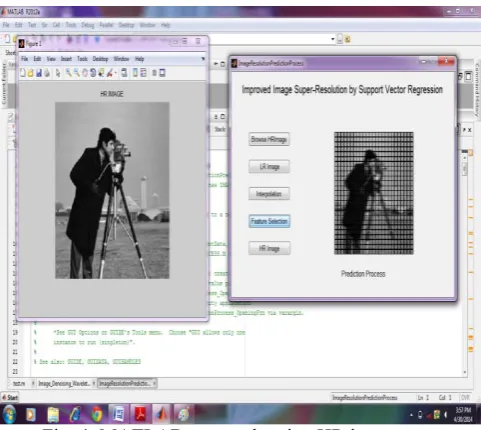The image size is (481, 430).
Task: Click the Feature Selection button
Action: click(269, 221)
